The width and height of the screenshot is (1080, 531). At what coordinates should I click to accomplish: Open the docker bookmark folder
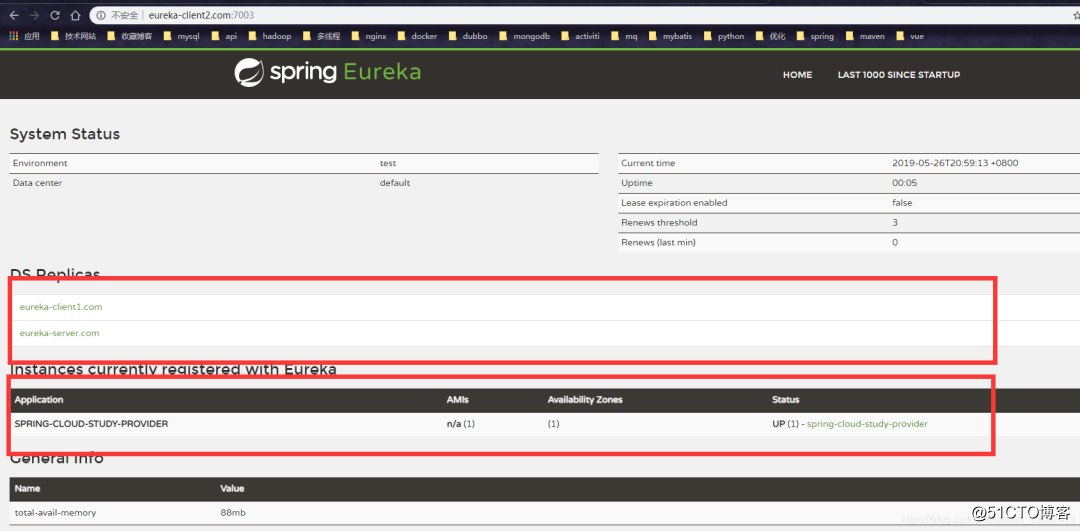coord(417,37)
